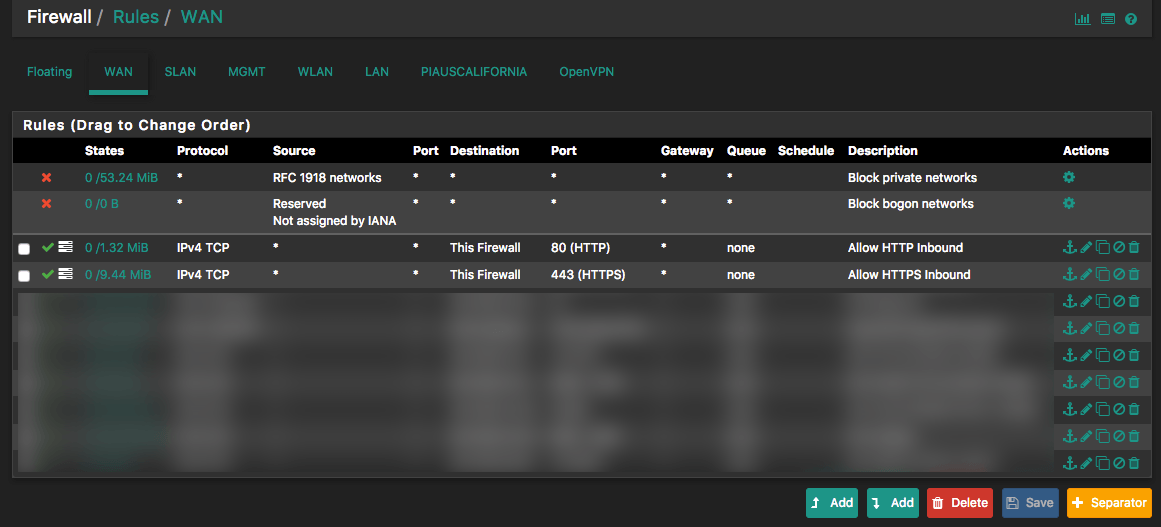This screenshot has height=527, width=1161.
Task: Edit the Allow HTTP Inbound rule
Action: [x=1086, y=248]
